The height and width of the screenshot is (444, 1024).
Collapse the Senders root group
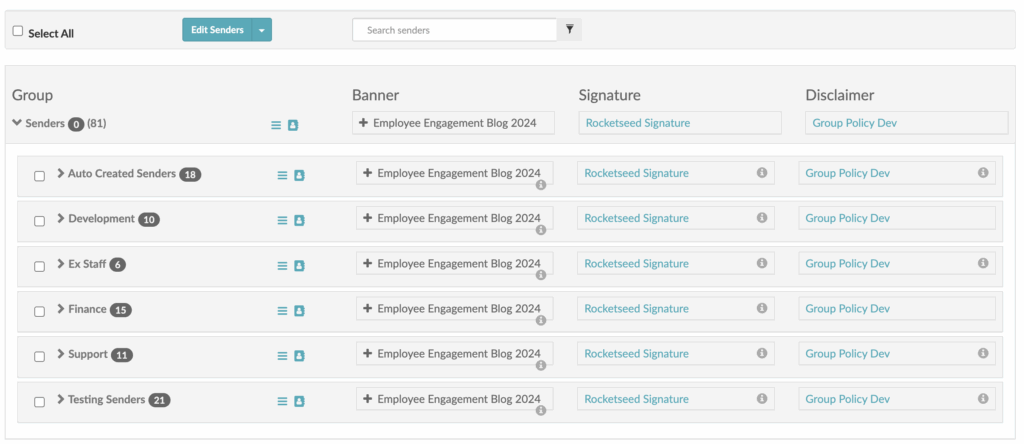pos(17,123)
